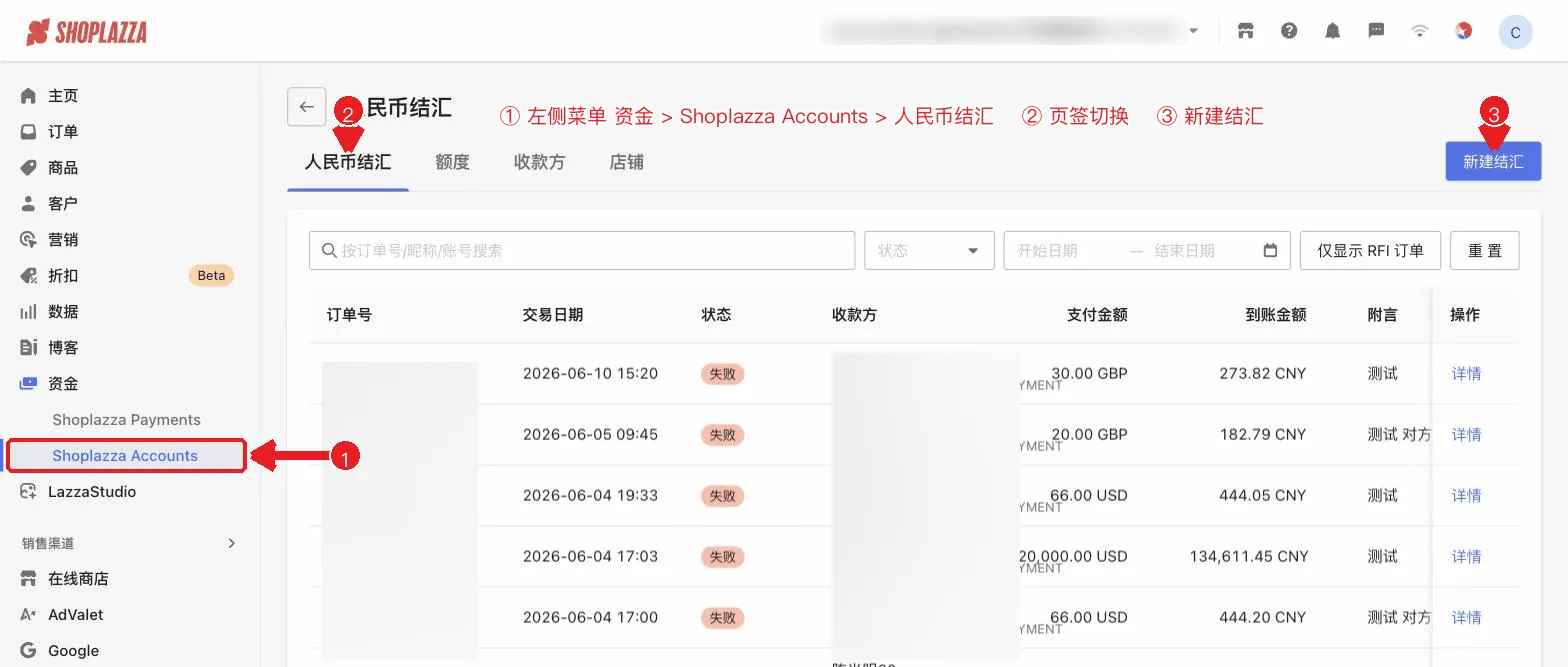
Task: Click date 2026-06-04 19:33
Action: click(590, 496)
